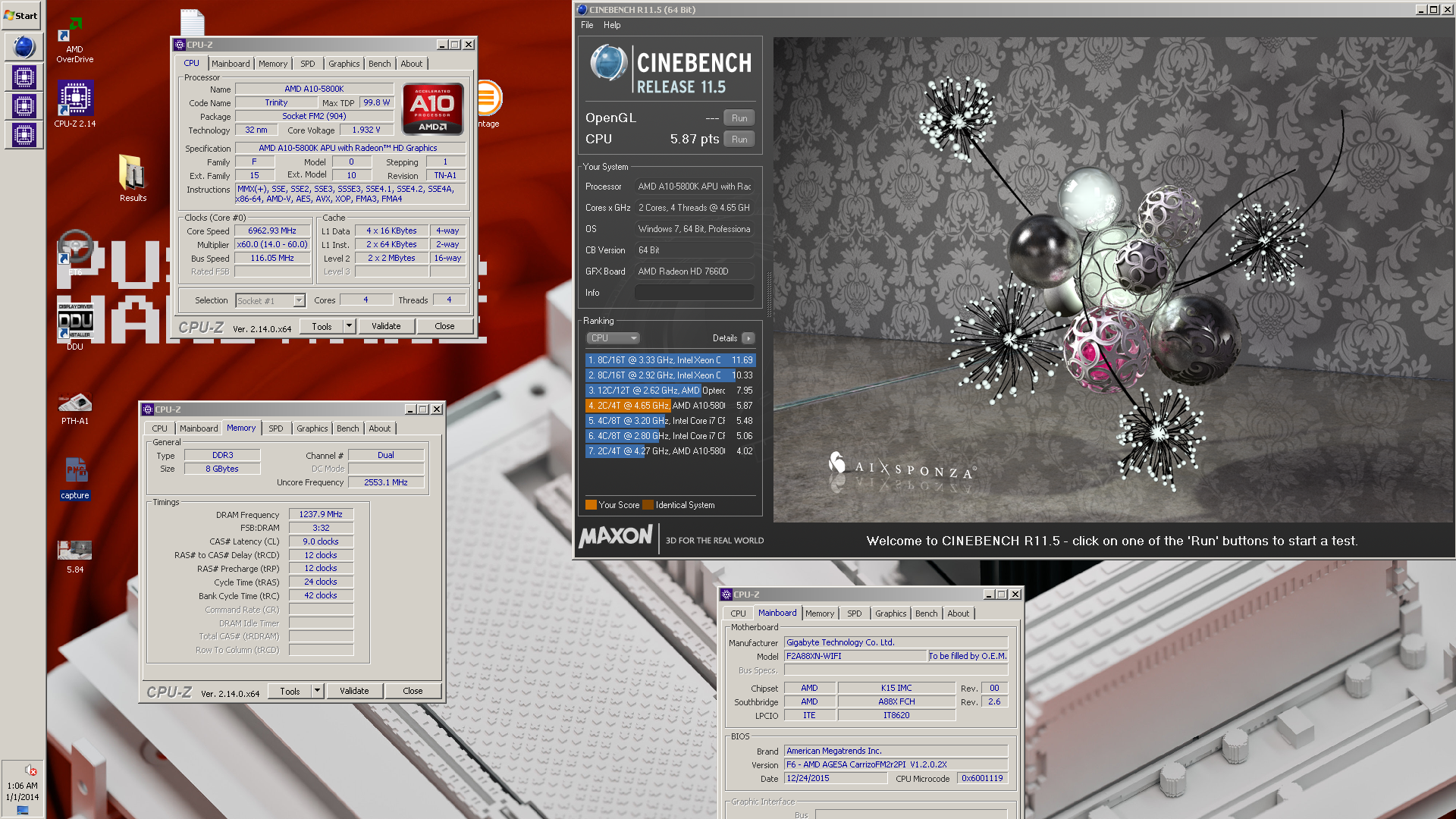The height and width of the screenshot is (819, 1456).
Task: Switch to Memory tab in Mainboard CPU-Z
Action: click(820, 613)
